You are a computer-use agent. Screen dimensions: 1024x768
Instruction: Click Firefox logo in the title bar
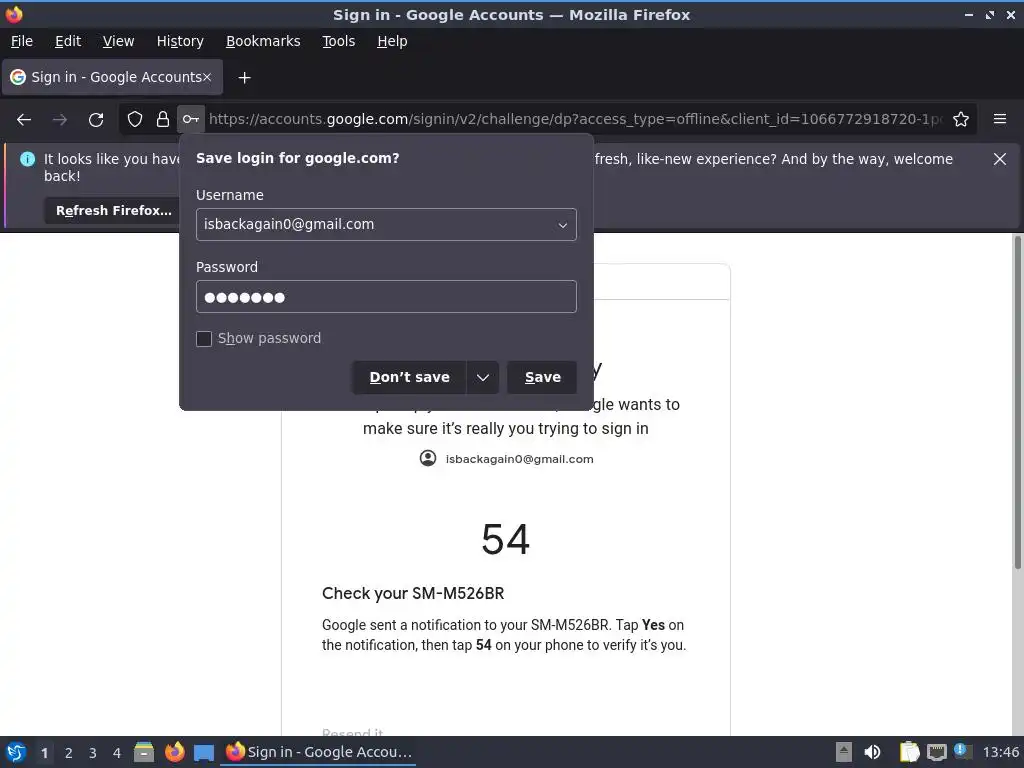coord(14,14)
